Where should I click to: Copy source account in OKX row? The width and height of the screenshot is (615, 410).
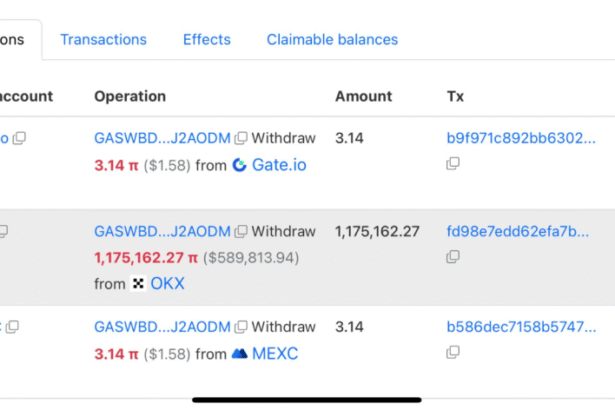point(4,232)
